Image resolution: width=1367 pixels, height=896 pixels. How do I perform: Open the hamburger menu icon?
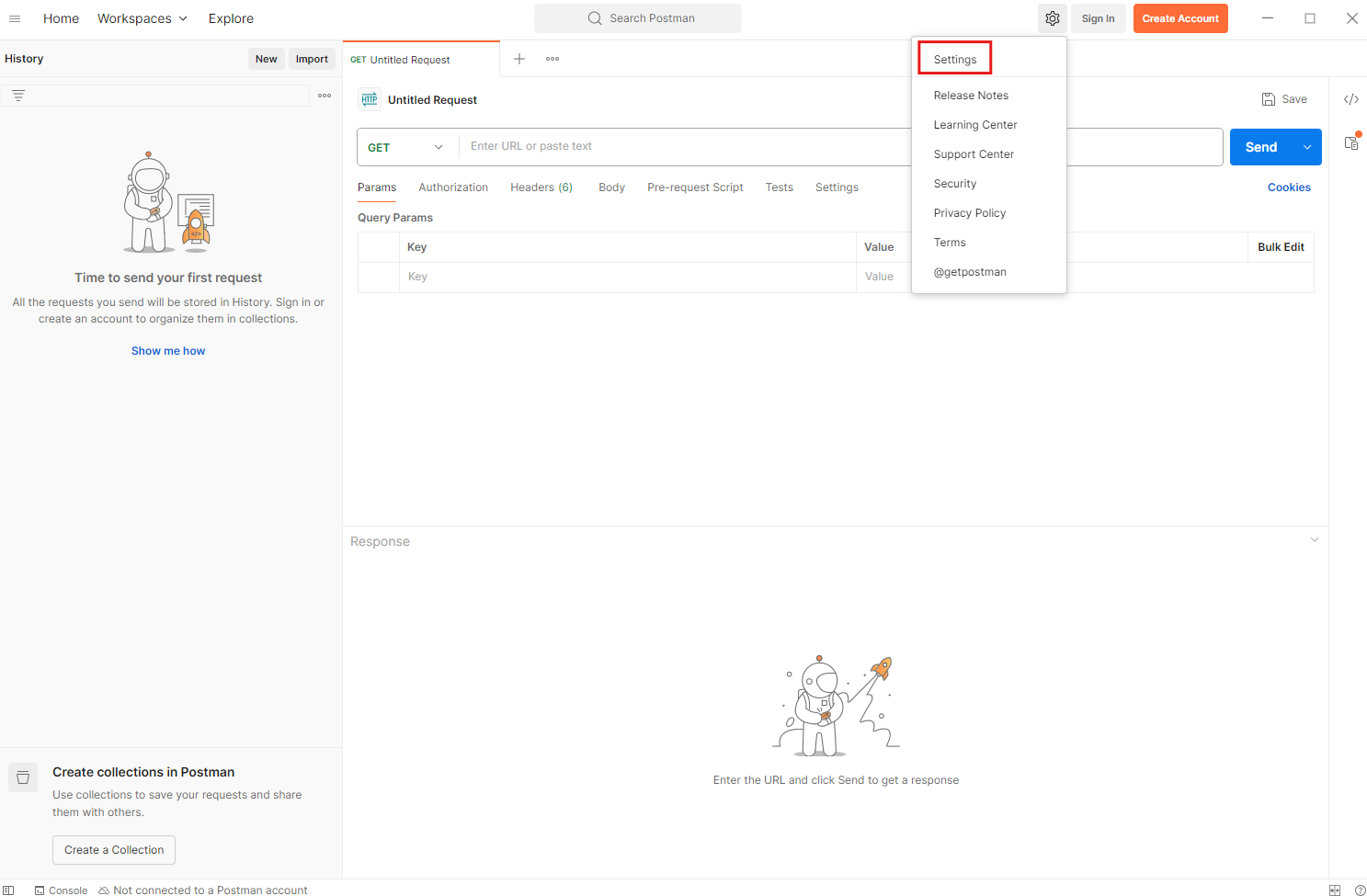pos(15,18)
